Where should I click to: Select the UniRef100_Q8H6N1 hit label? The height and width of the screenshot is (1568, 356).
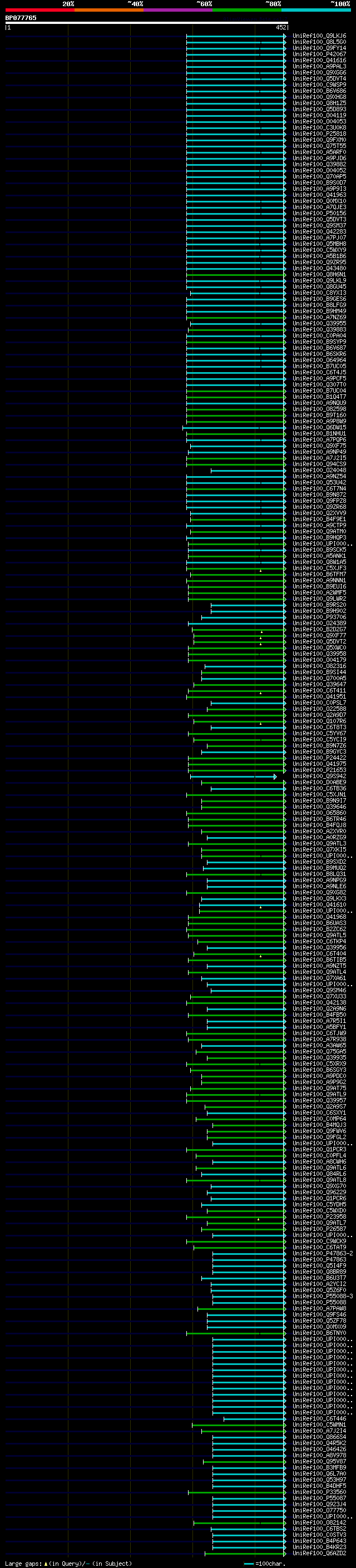(x=319, y=275)
